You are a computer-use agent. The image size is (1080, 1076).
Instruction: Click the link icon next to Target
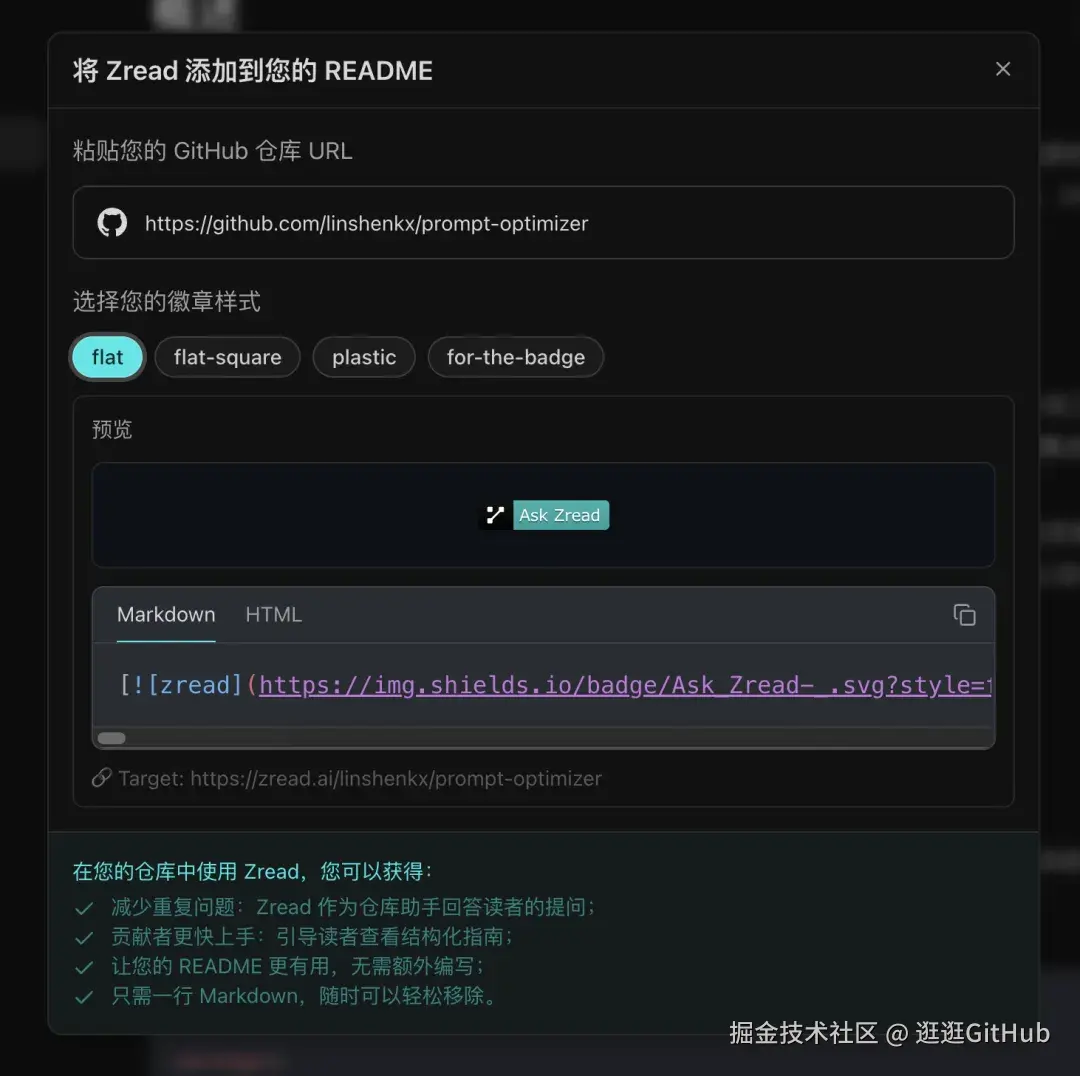click(x=101, y=778)
